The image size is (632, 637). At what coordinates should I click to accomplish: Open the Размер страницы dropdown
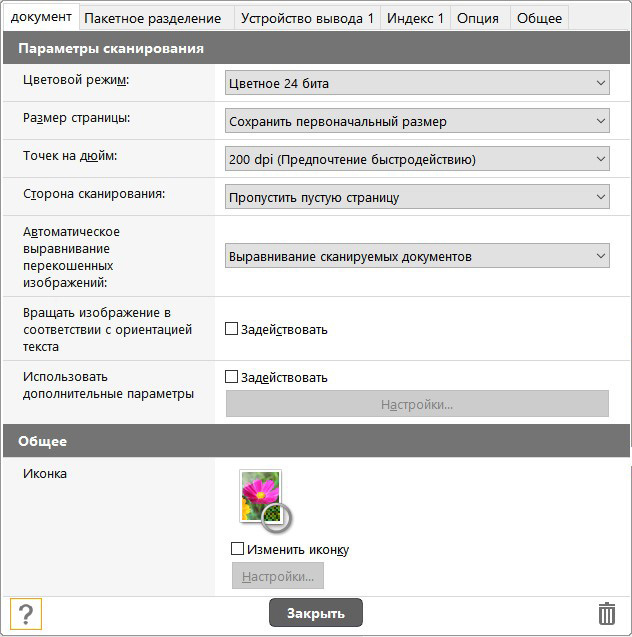417,121
